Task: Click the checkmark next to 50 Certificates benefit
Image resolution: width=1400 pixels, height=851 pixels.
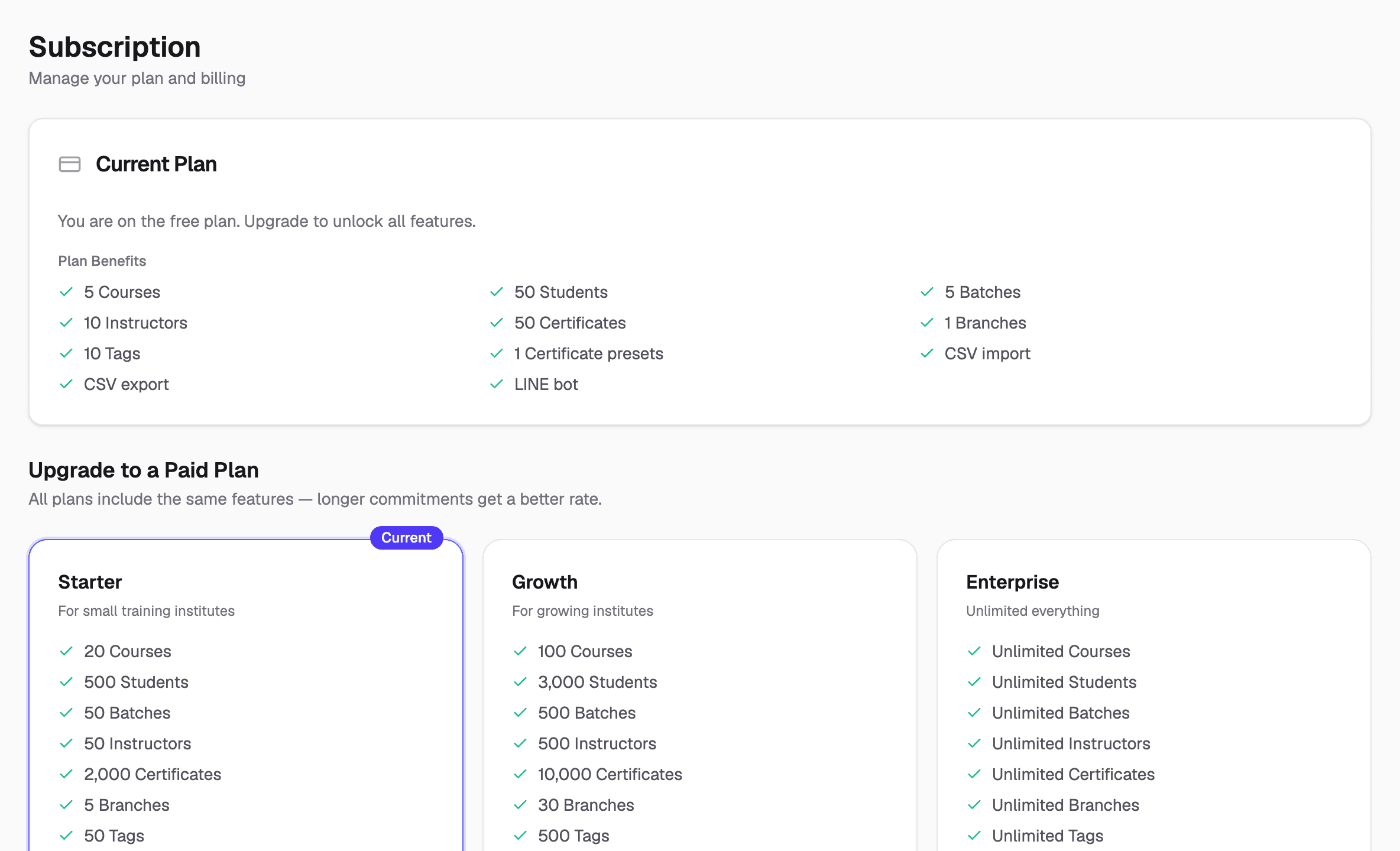Action: point(497,323)
